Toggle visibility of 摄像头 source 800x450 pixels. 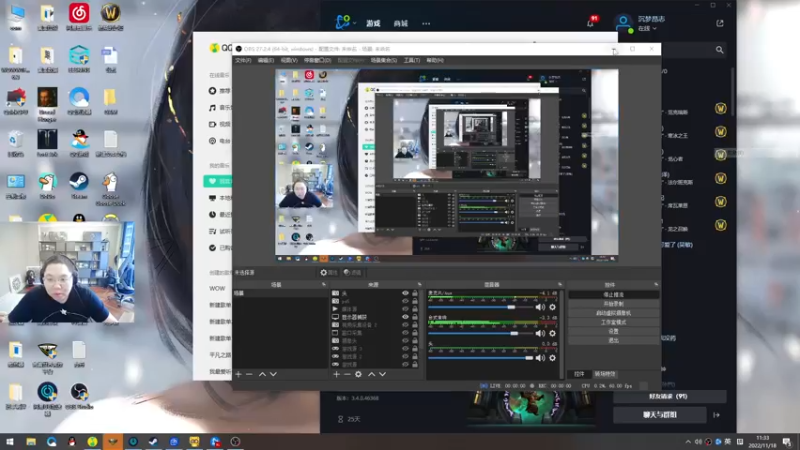pos(406,341)
